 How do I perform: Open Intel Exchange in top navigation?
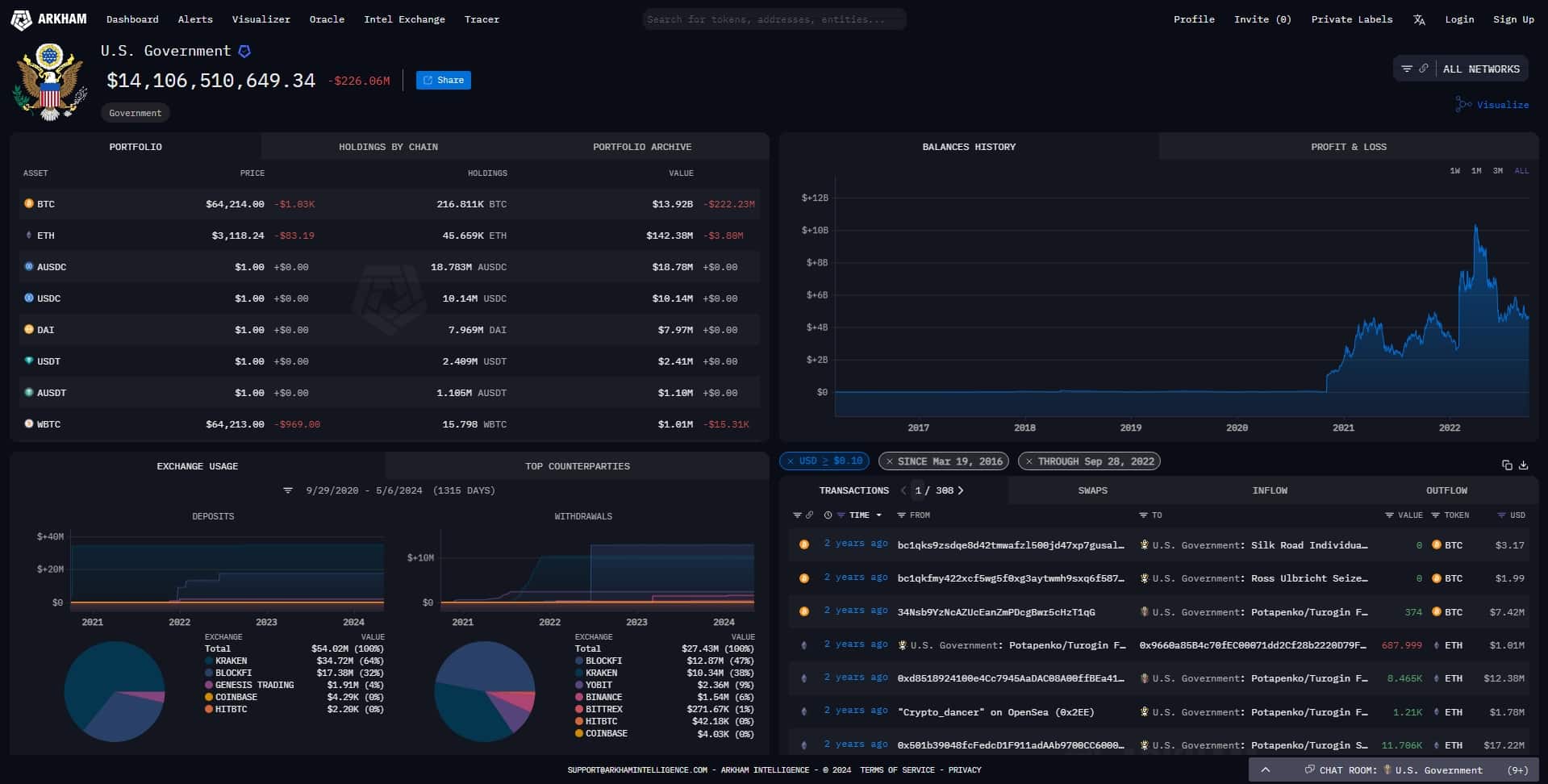(404, 19)
